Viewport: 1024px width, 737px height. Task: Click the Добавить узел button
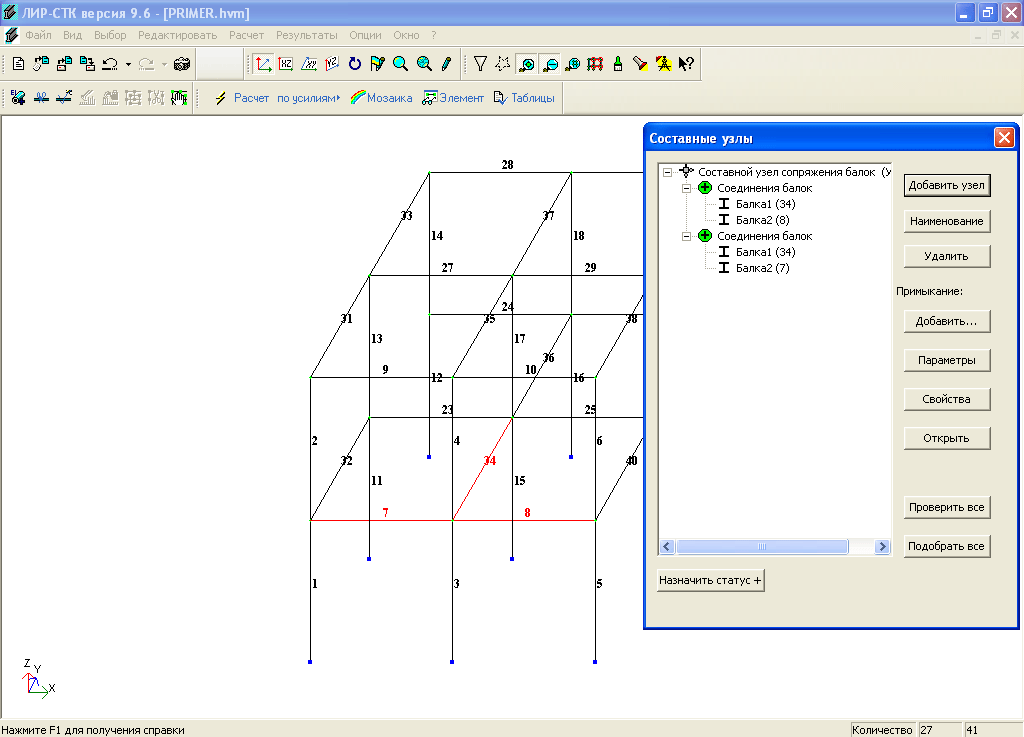point(946,185)
